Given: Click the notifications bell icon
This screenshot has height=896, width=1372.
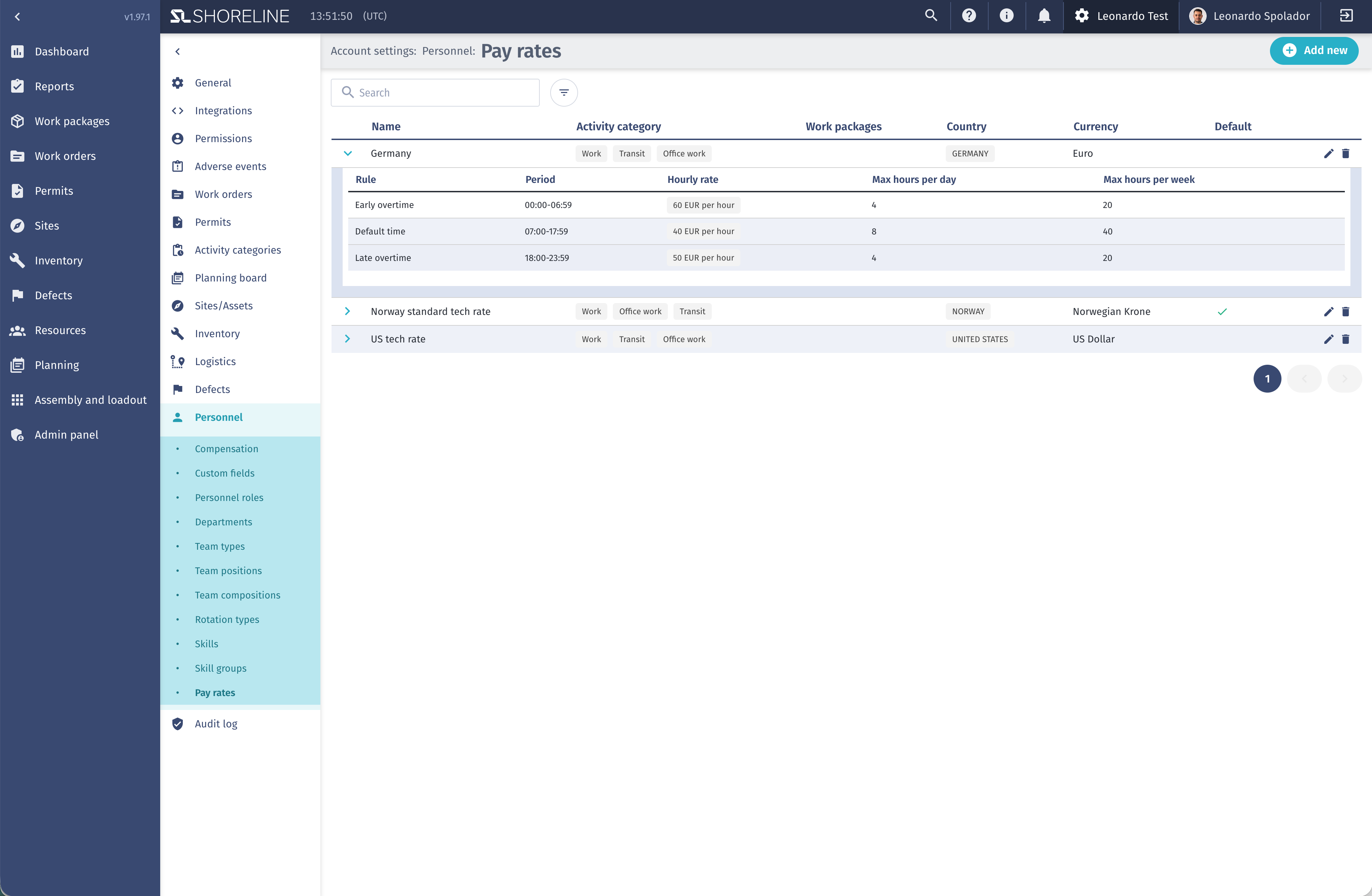Looking at the screenshot, I should pos(1044,16).
